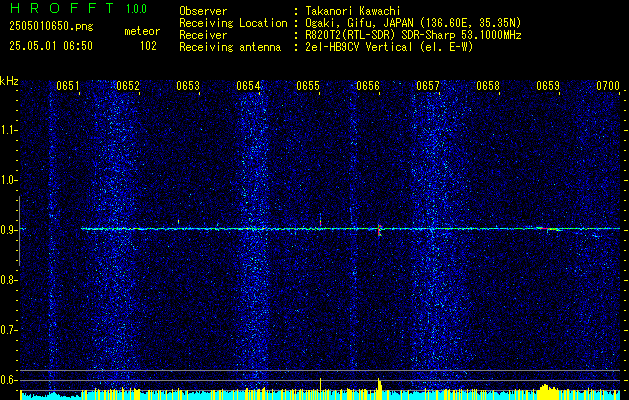Click the small echo spike after 0652
The height and width of the screenshot is (400, 629).
click(179, 222)
